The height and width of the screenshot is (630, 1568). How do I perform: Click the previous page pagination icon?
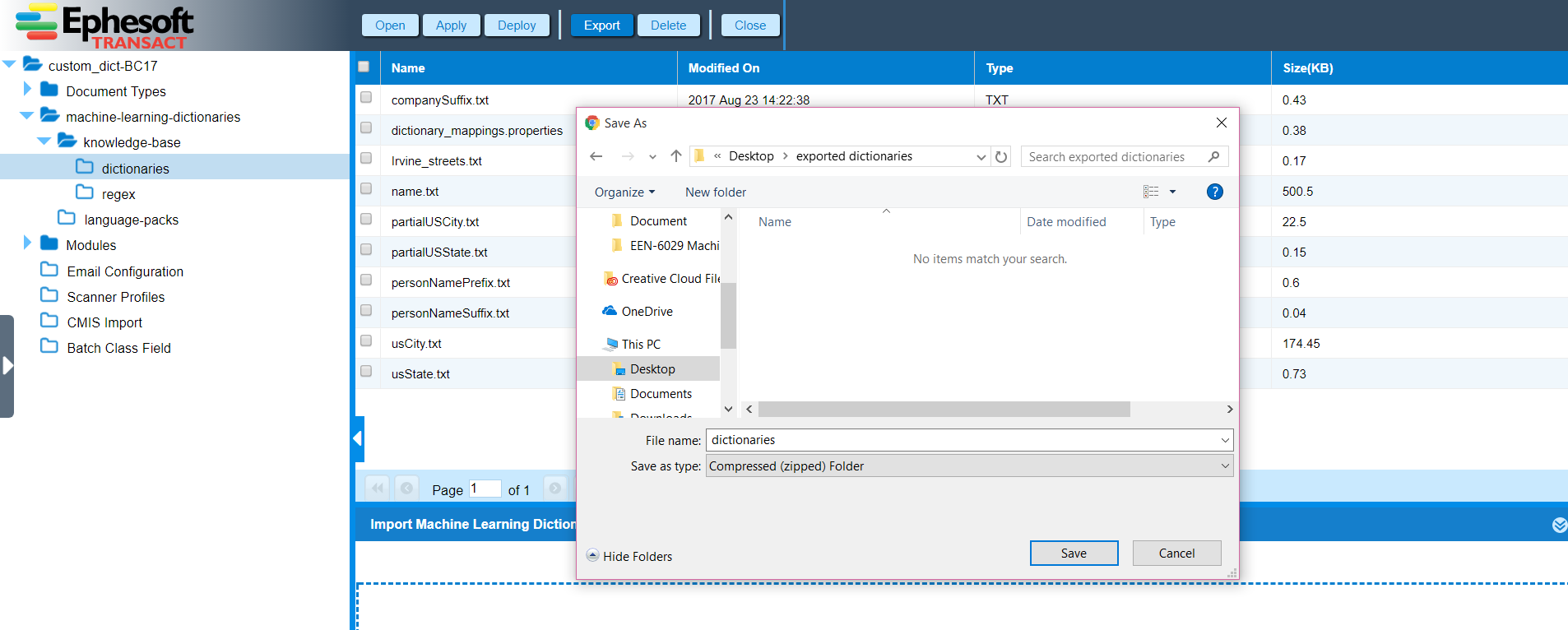406,488
